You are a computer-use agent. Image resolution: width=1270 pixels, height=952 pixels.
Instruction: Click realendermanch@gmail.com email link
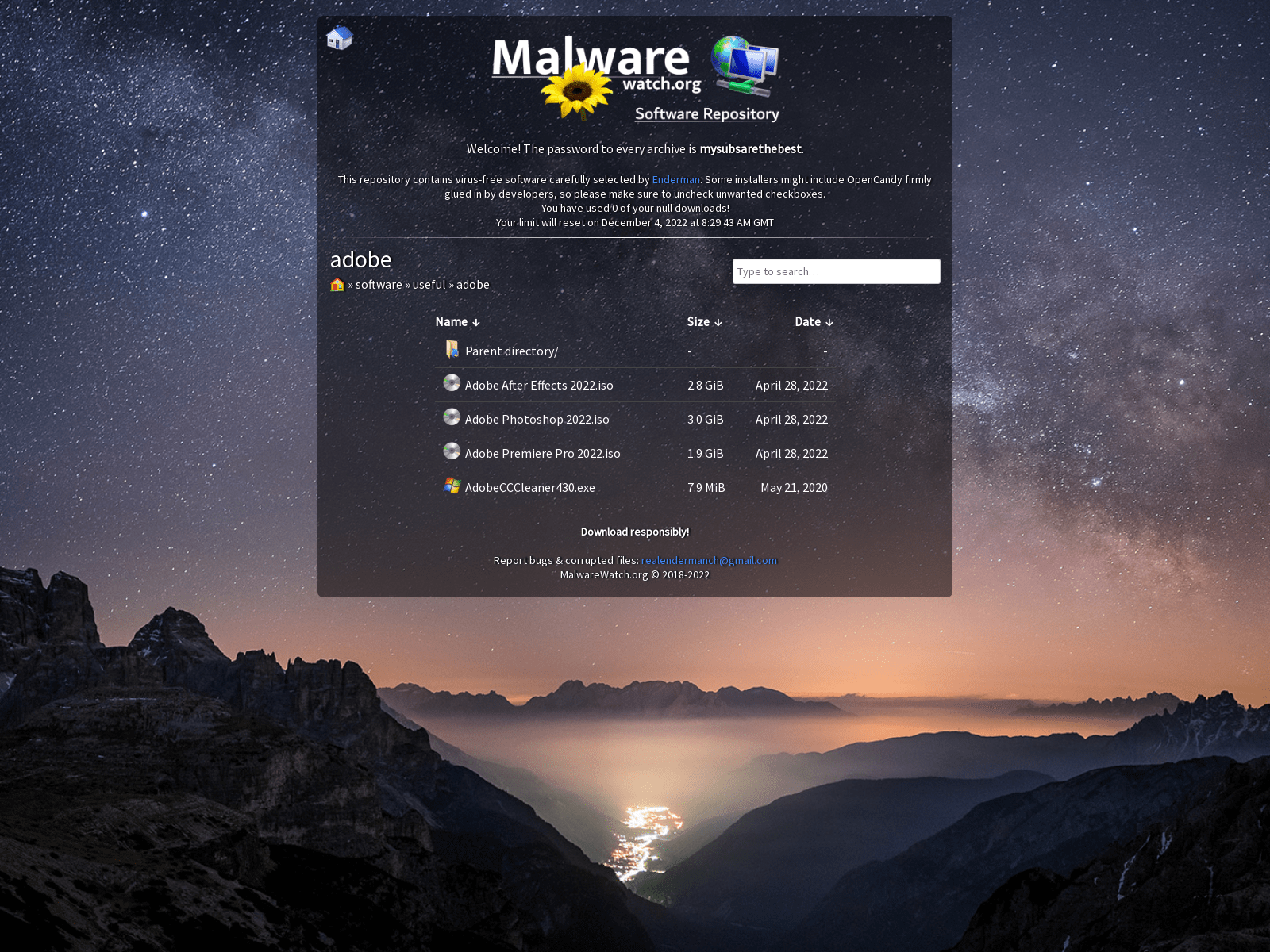click(x=710, y=561)
